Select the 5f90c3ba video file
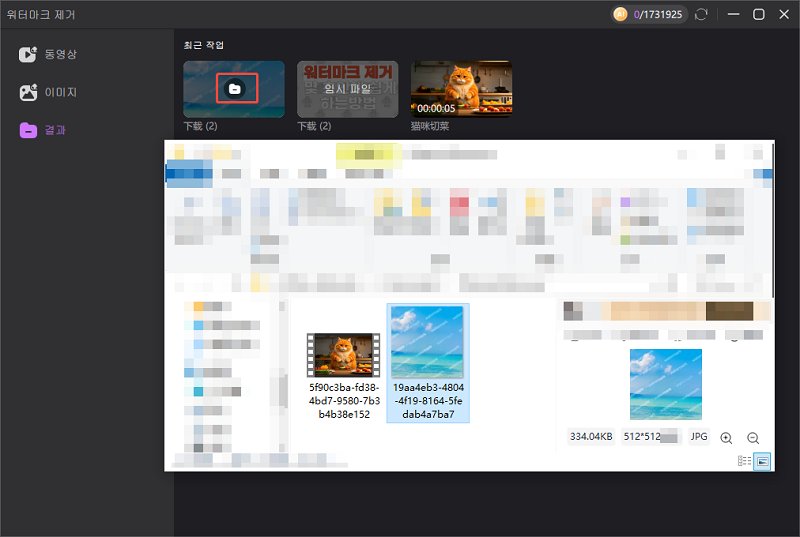 tap(343, 355)
